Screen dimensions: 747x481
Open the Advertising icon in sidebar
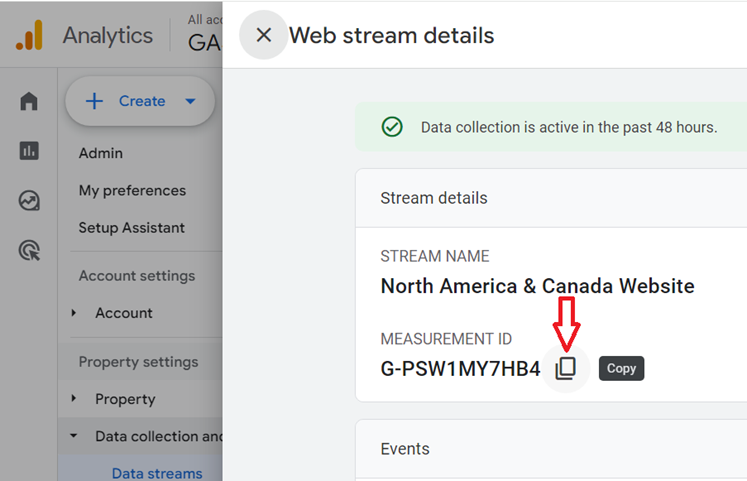29,251
